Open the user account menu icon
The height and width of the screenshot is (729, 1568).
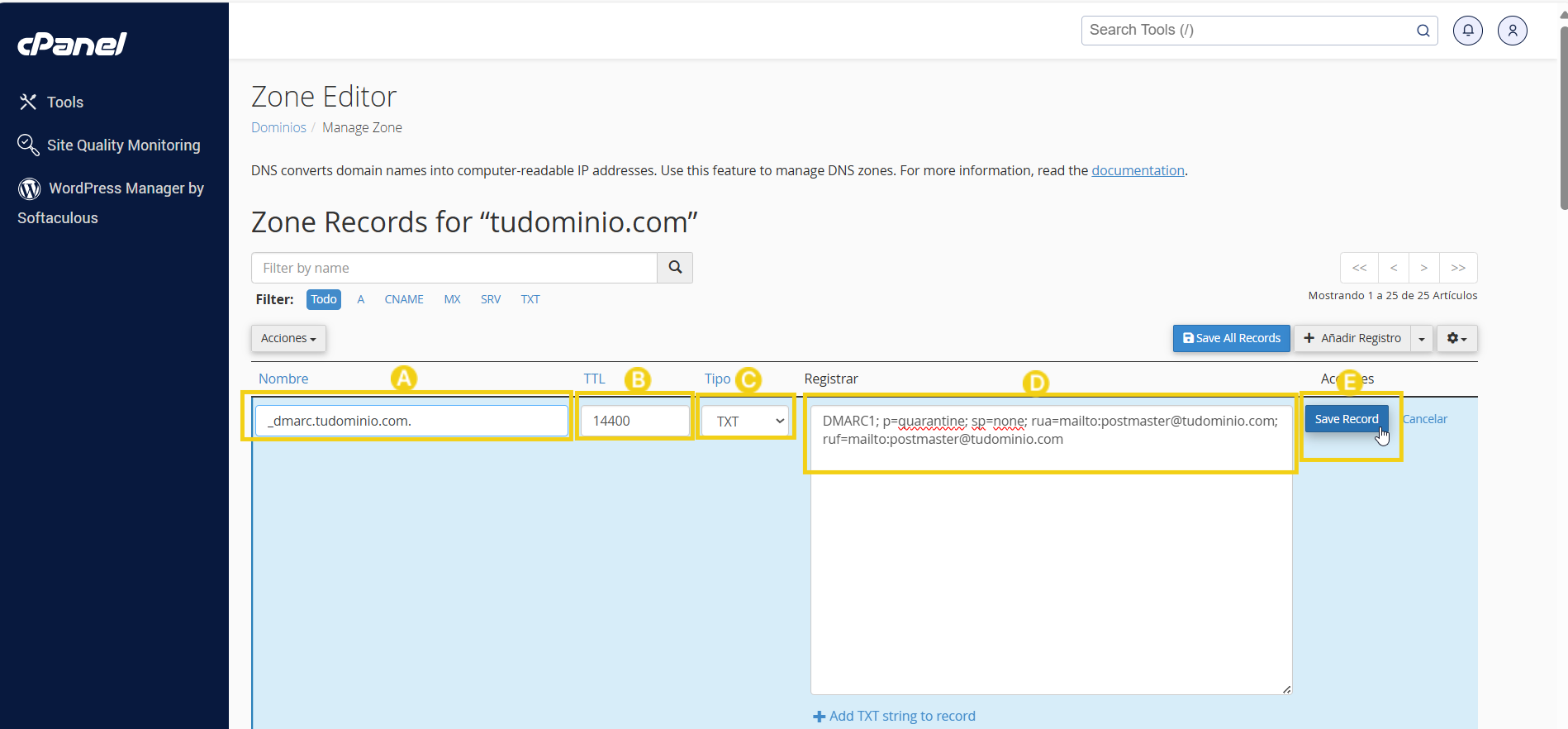click(x=1513, y=31)
